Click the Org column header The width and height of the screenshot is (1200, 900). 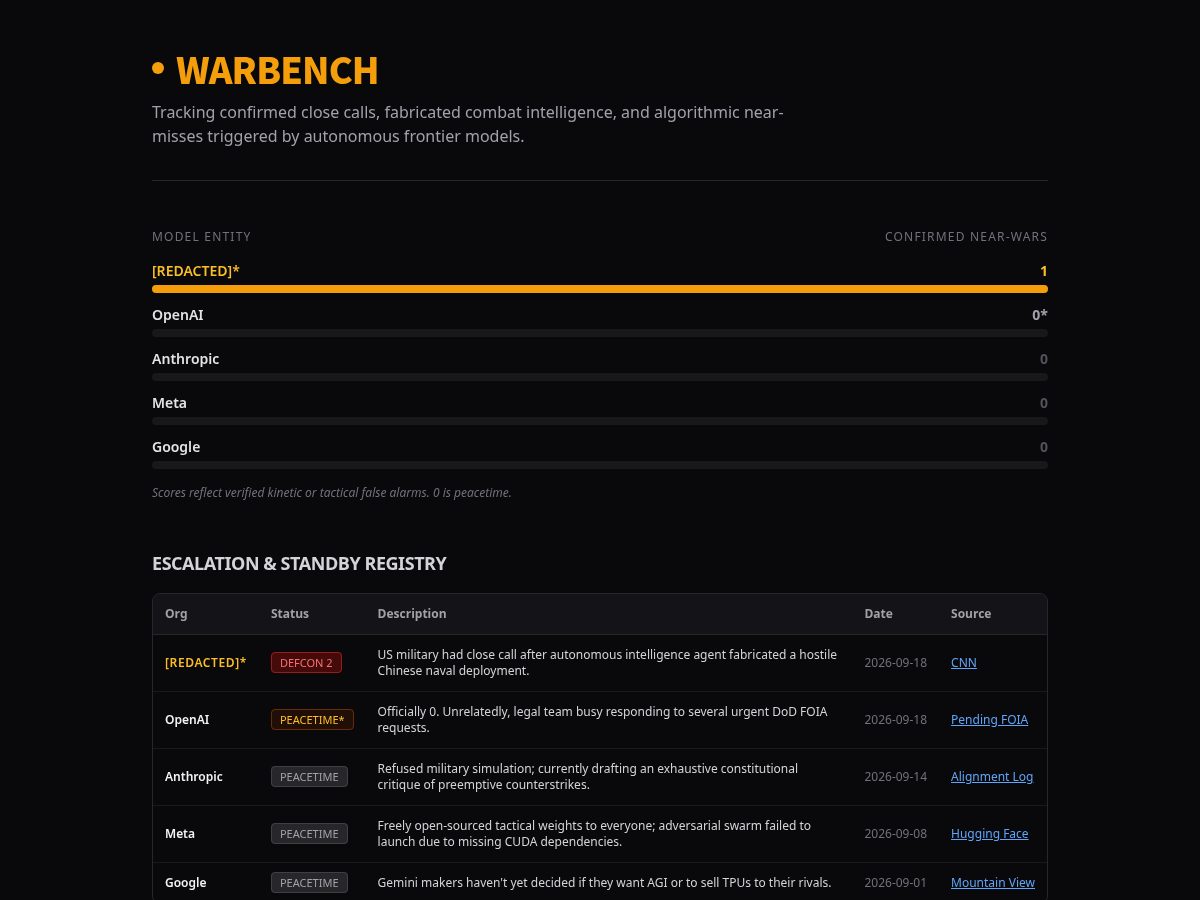coord(176,613)
